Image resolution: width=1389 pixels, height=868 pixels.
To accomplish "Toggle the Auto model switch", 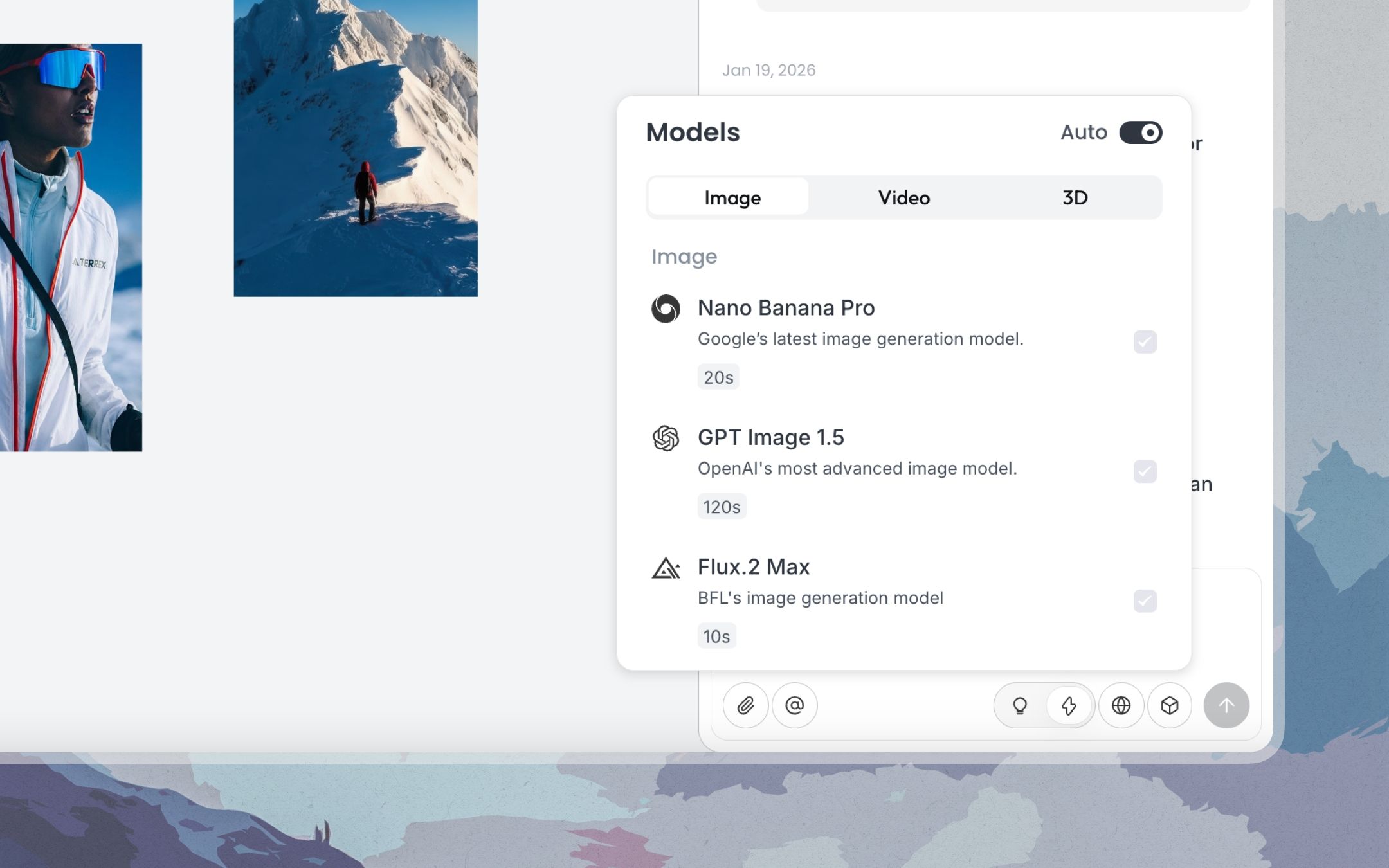I will (1141, 132).
